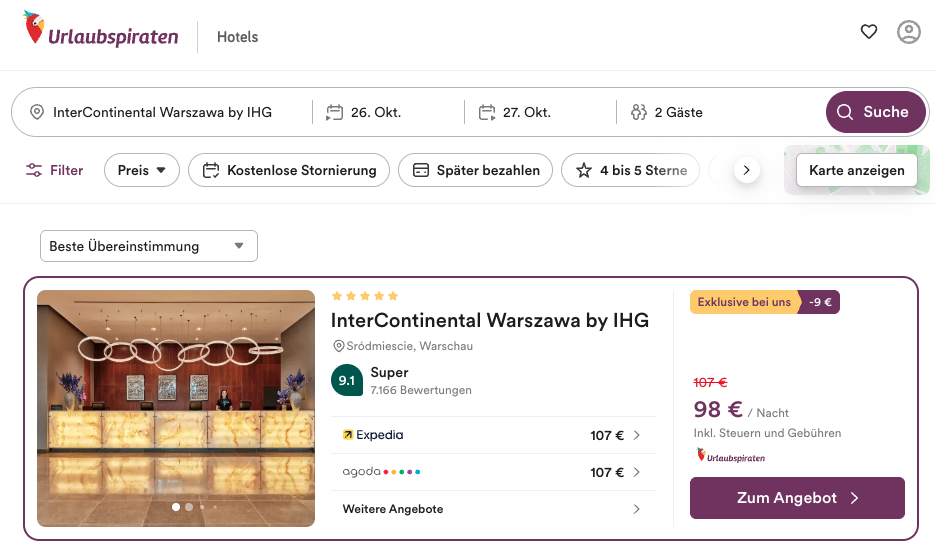
Task: Click the Expedia row chevron arrow
Action: 637,435
